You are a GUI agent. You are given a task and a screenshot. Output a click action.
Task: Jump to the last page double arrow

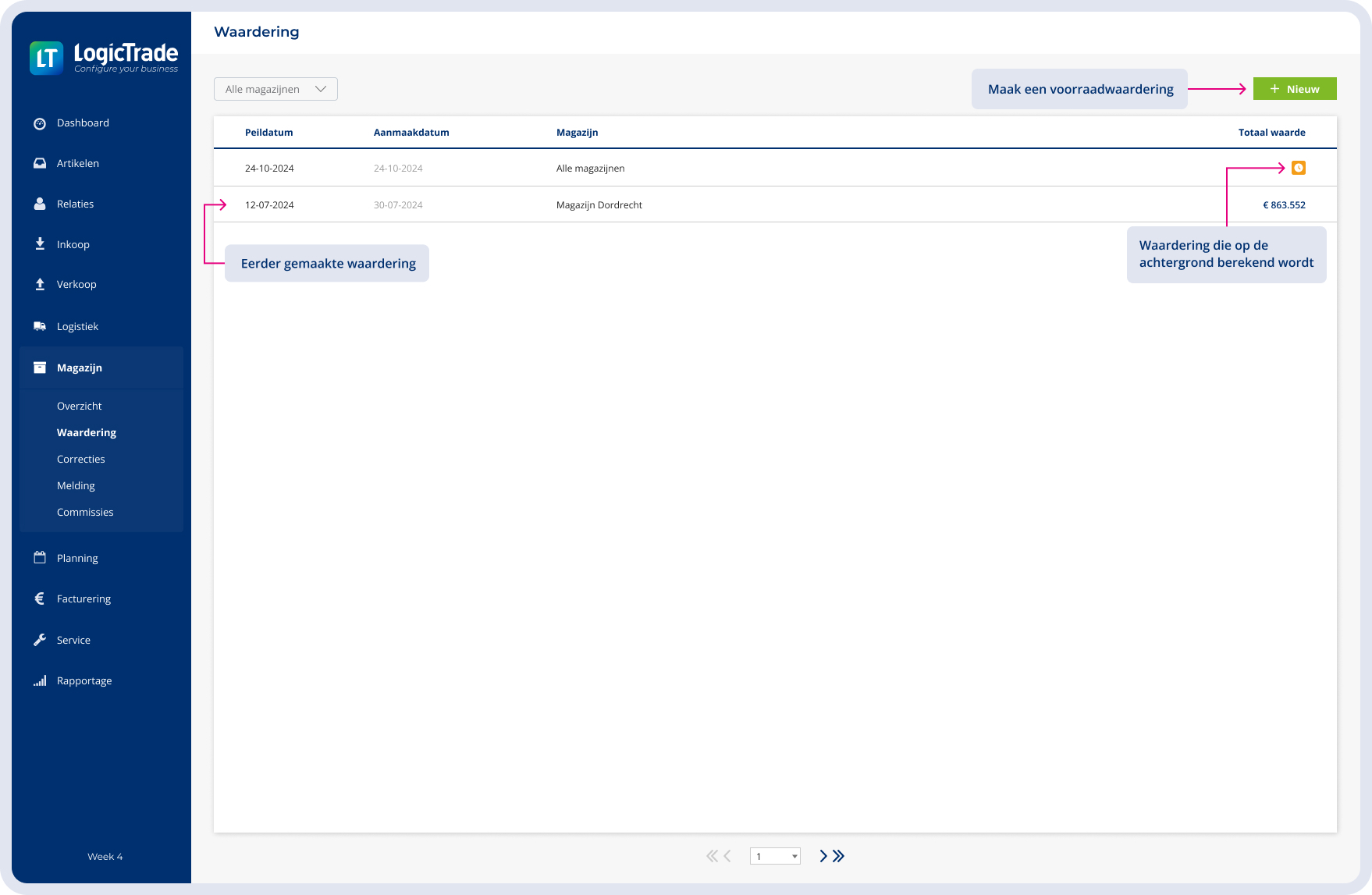(x=839, y=856)
